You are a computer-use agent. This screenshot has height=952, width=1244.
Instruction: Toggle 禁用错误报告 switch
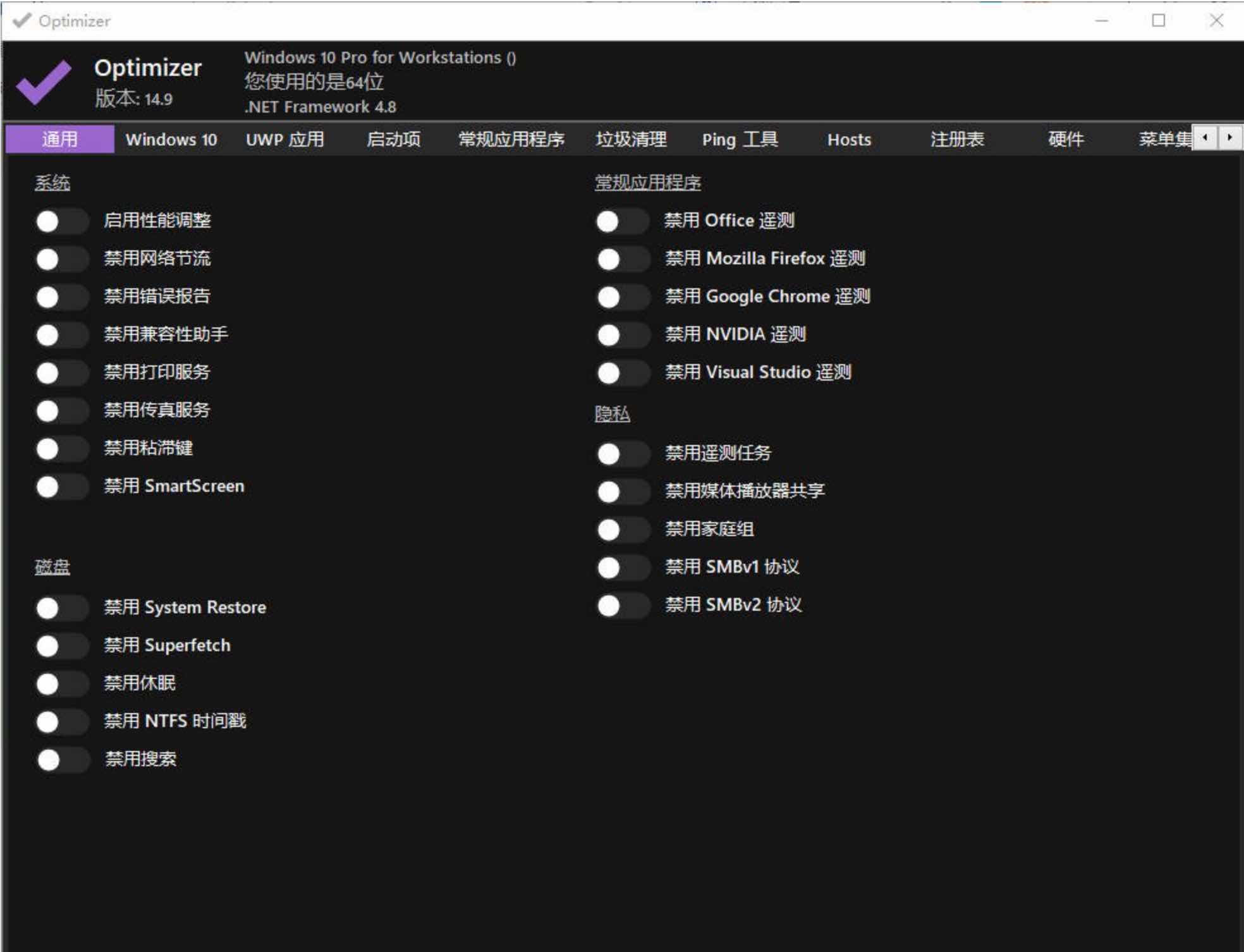[61, 297]
